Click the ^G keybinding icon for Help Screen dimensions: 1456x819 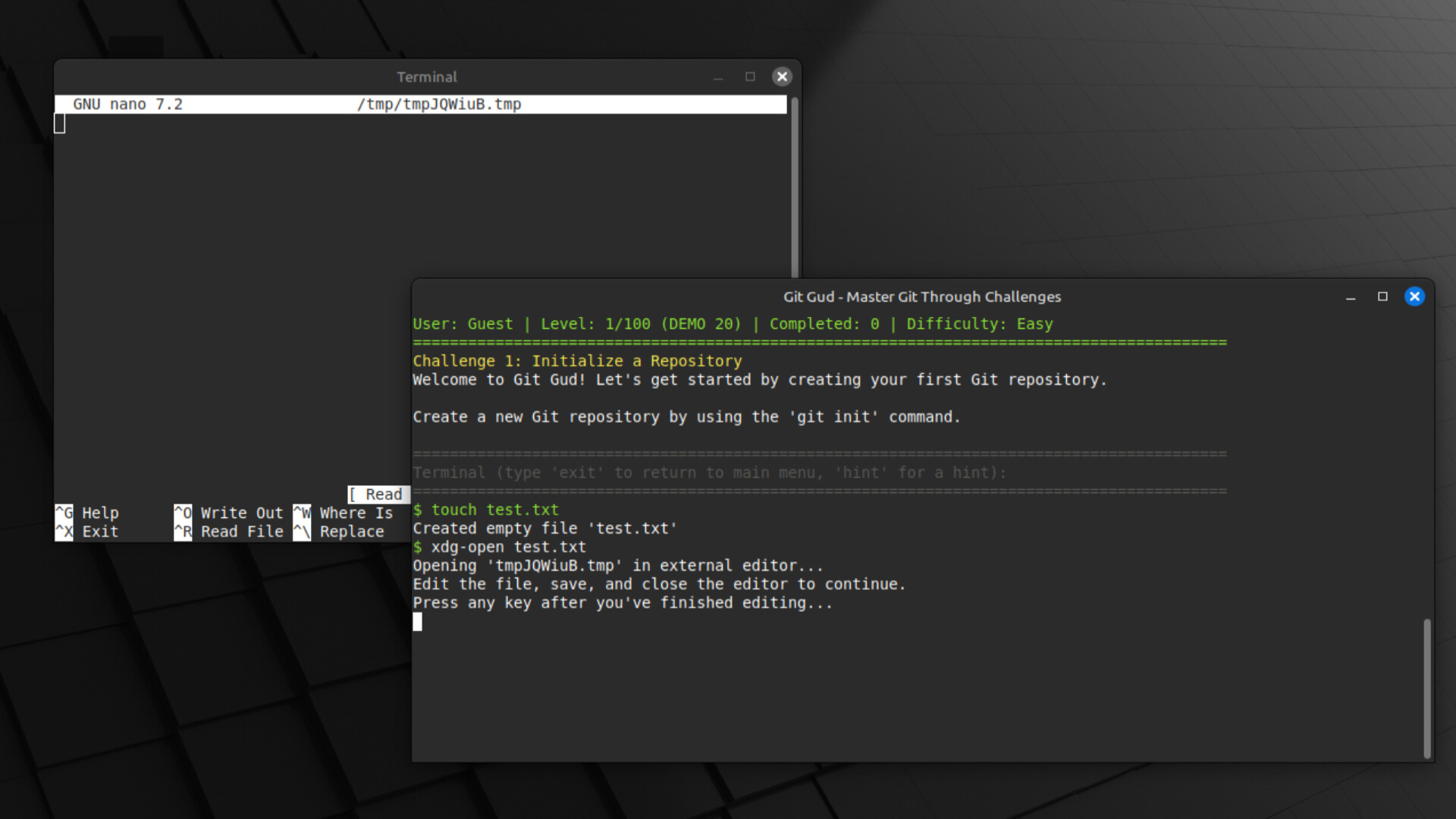[64, 513]
